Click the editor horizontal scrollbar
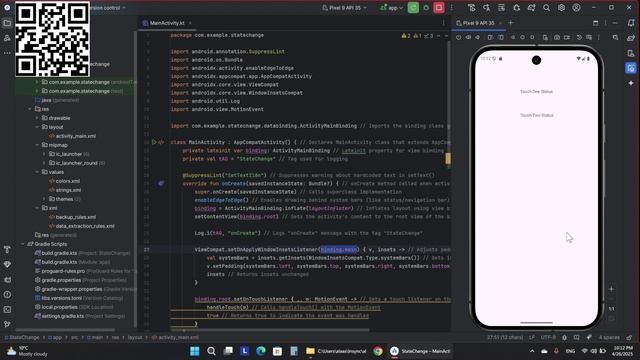Screen dimensions: 640x360 [270, 330]
